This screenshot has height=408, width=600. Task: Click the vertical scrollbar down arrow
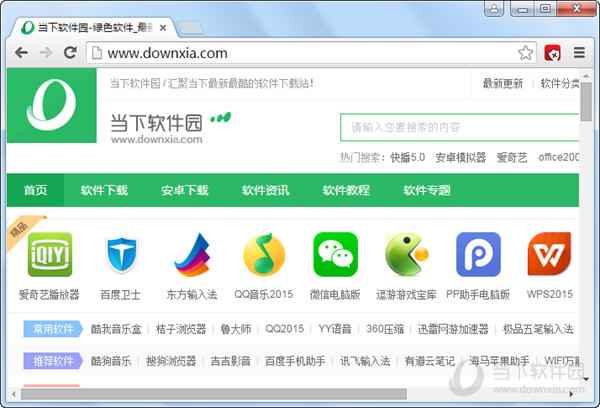[586, 379]
